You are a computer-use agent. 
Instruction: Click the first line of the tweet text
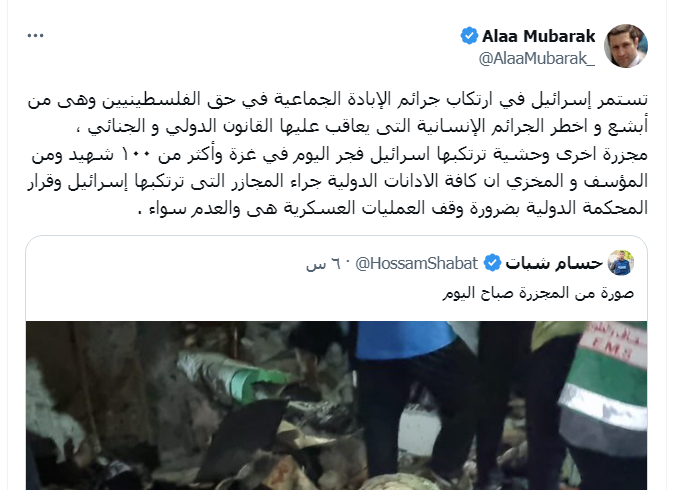tap(337, 99)
